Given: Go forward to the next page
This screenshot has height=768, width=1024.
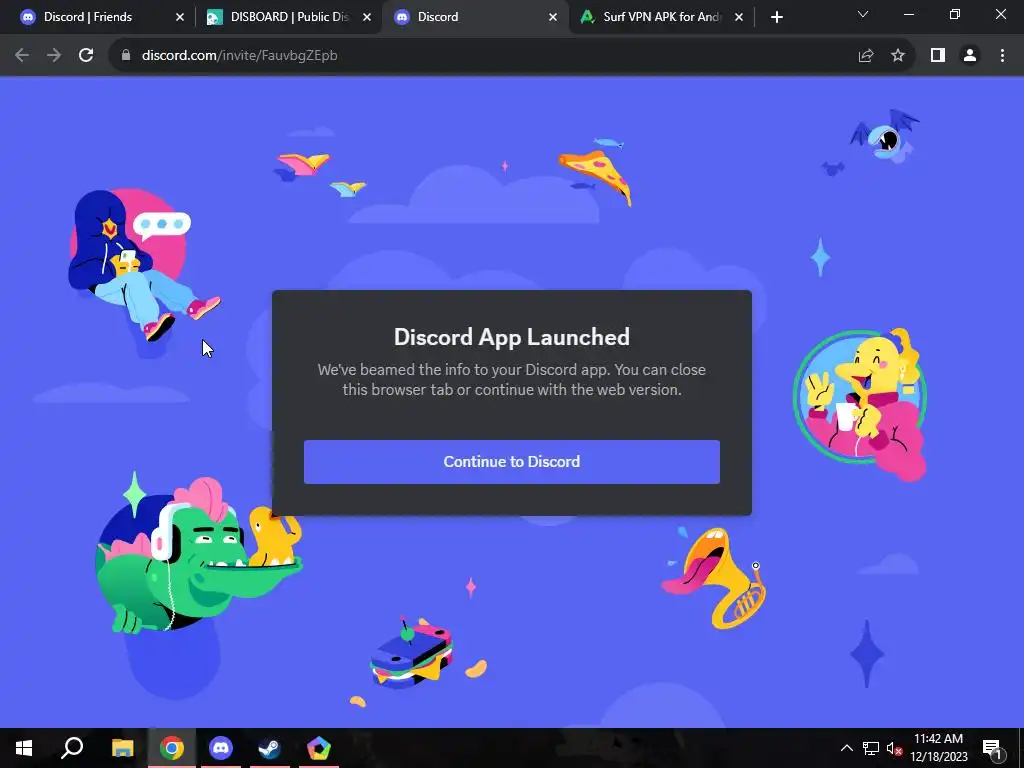Looking at the screenshot, I should click(54, 56).
